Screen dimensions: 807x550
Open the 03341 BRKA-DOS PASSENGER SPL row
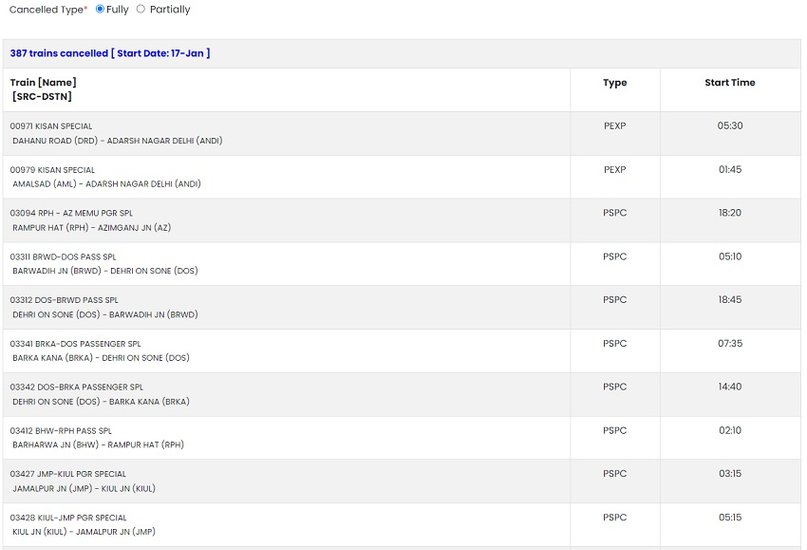pyautogui.click(x=401, y=351)
